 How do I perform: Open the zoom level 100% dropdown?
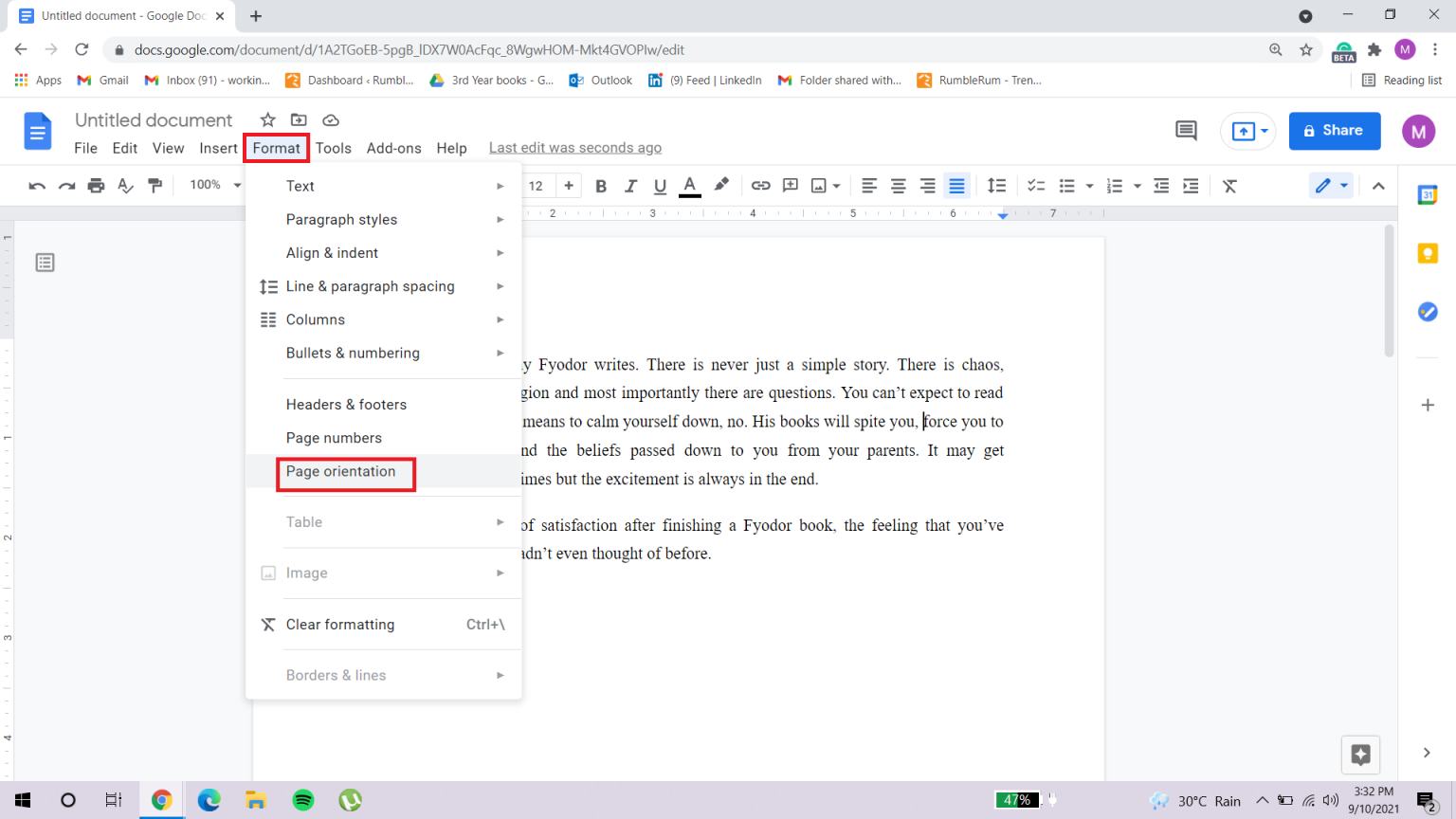[x=215, y=185]
